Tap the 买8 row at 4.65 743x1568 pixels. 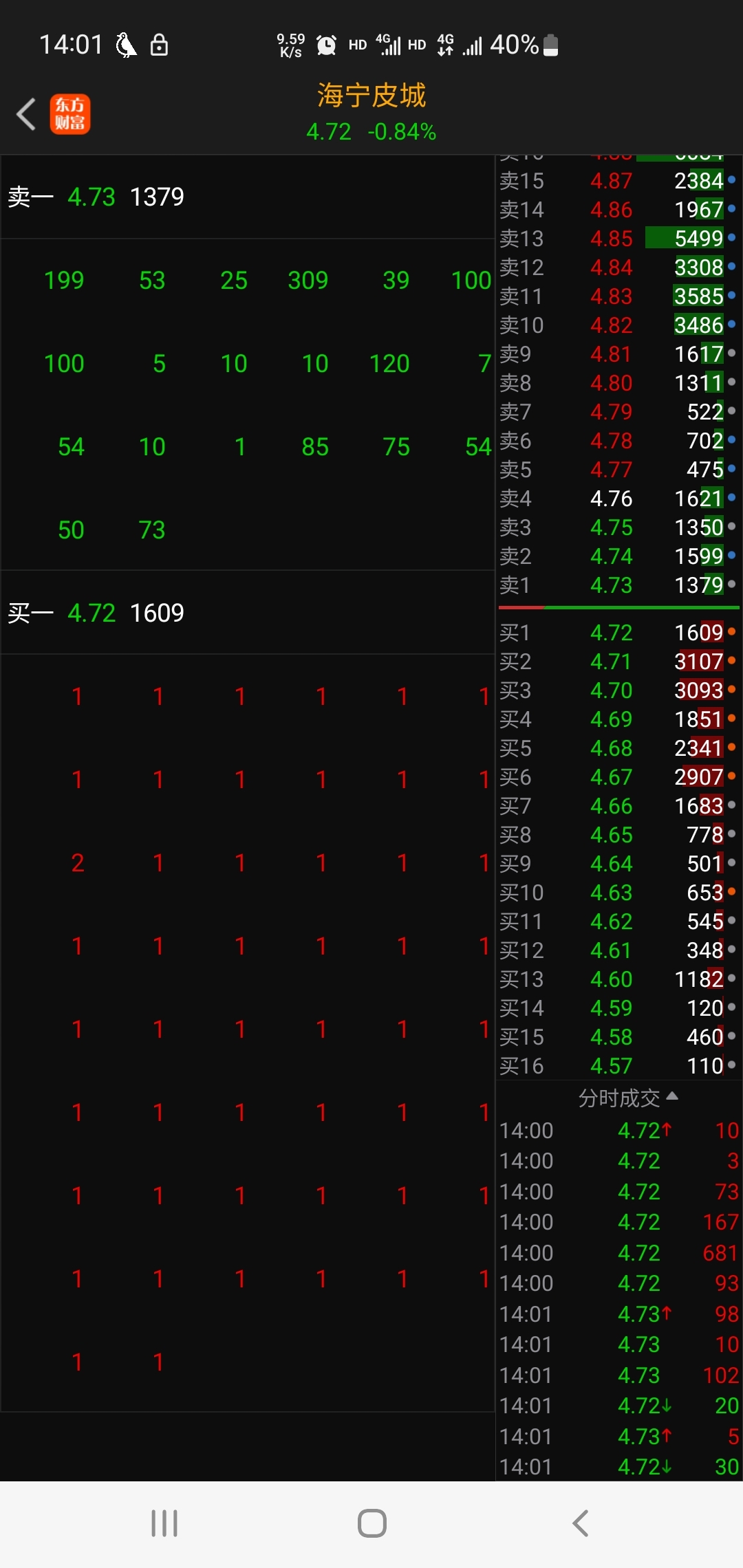tap(618, 835)
